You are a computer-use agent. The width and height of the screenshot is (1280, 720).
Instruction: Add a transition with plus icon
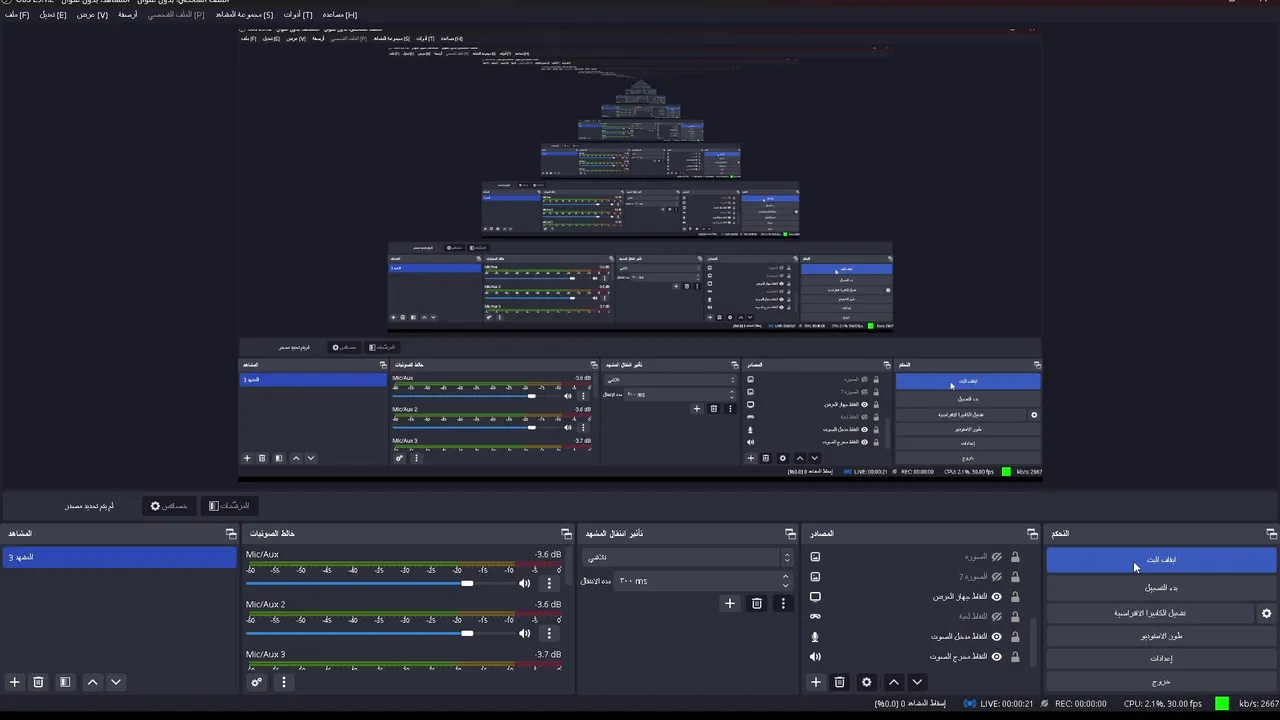tap(730, 603)
